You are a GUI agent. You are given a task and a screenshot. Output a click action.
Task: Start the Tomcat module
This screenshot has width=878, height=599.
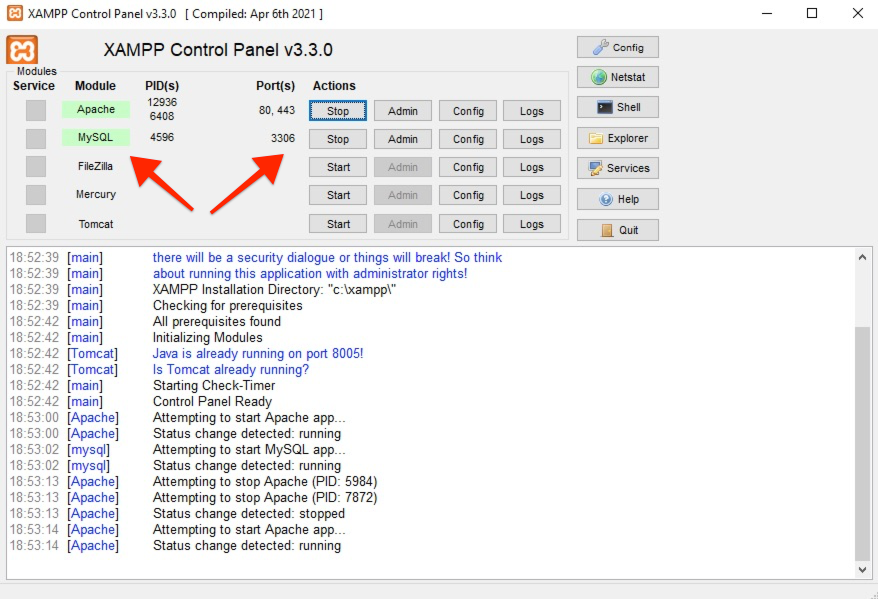tap(338, 224)
